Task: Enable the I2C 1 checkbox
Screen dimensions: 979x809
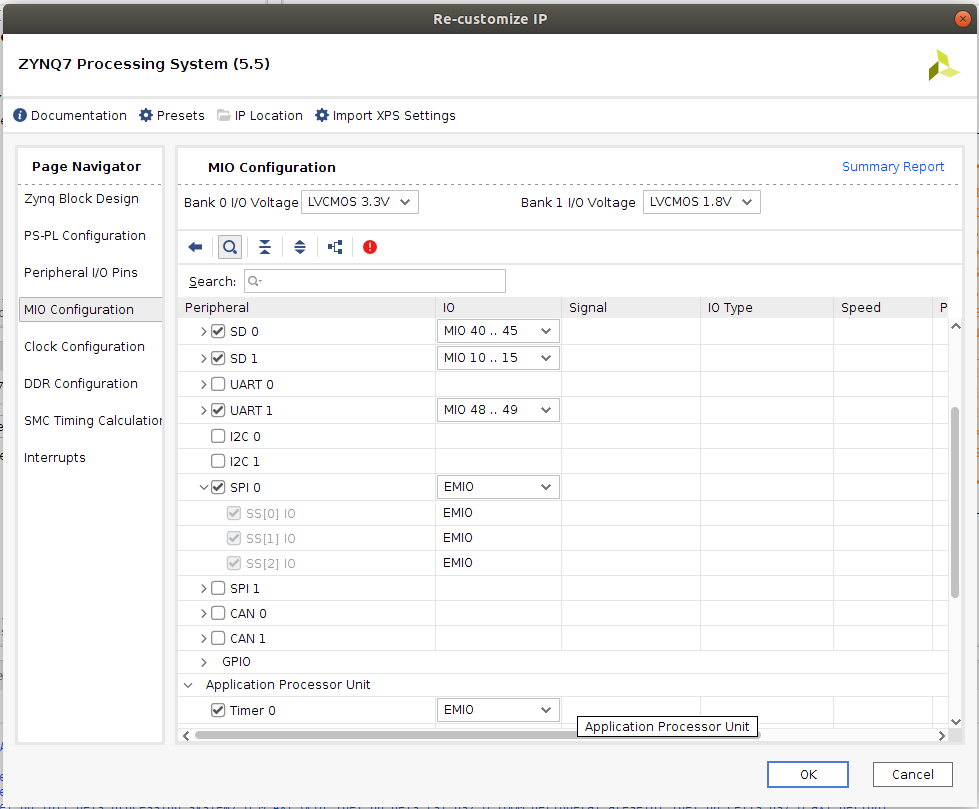Action: [x=218, y=461]
